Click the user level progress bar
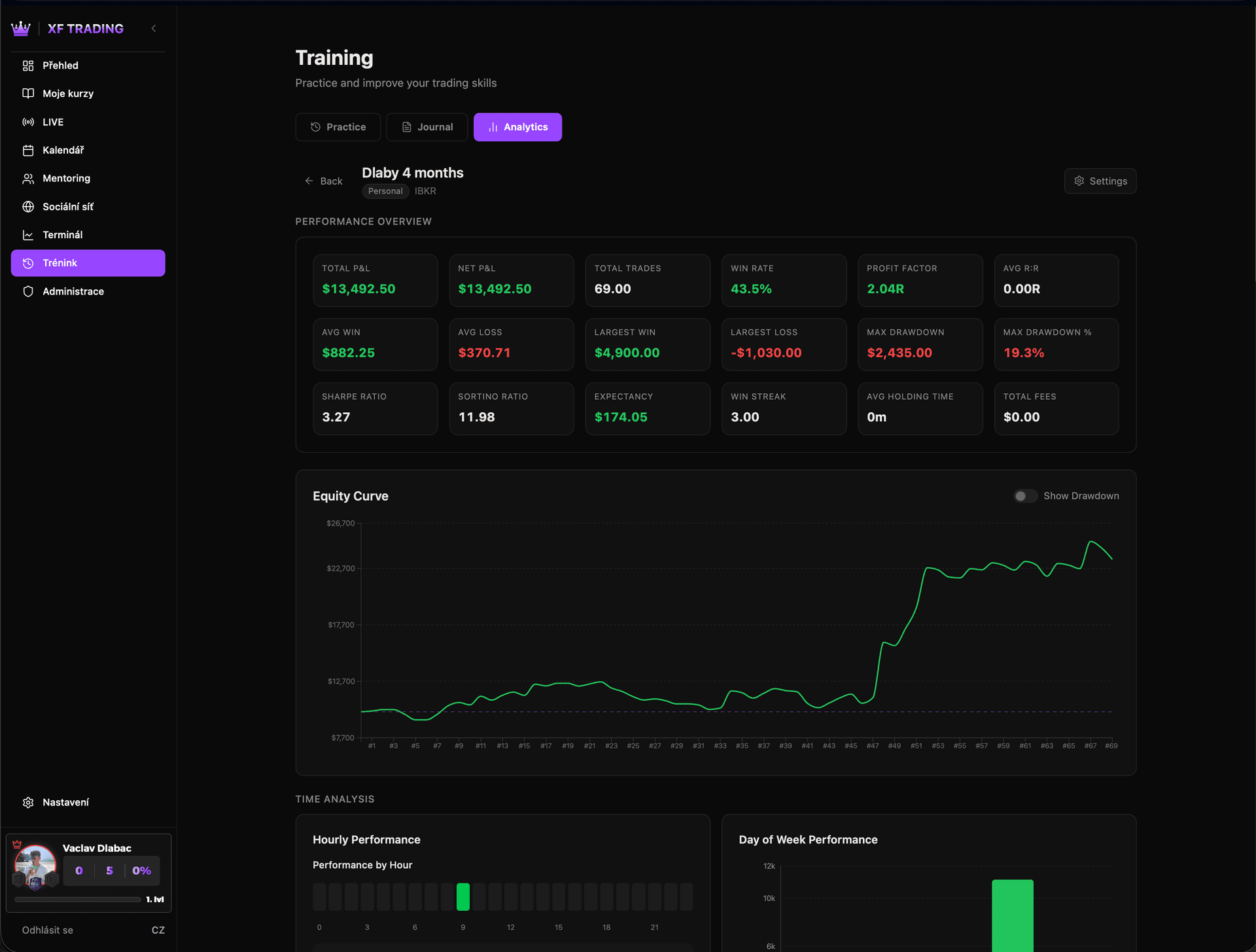This screenshot has height=952, width=1256. pyautogui.click(x=78, y=900)
